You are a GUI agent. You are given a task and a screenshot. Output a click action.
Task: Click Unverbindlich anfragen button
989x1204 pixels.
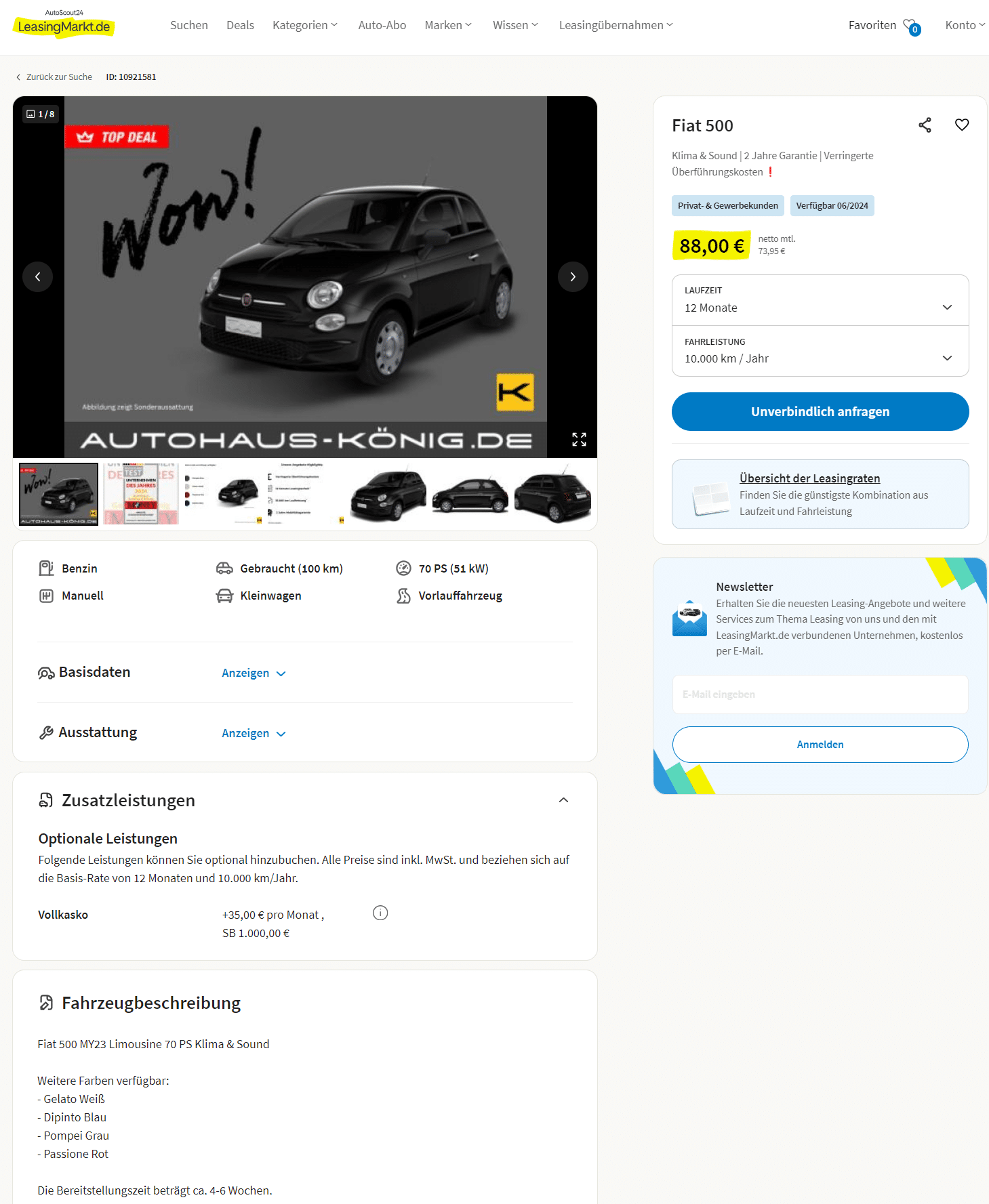click(820, 411)
